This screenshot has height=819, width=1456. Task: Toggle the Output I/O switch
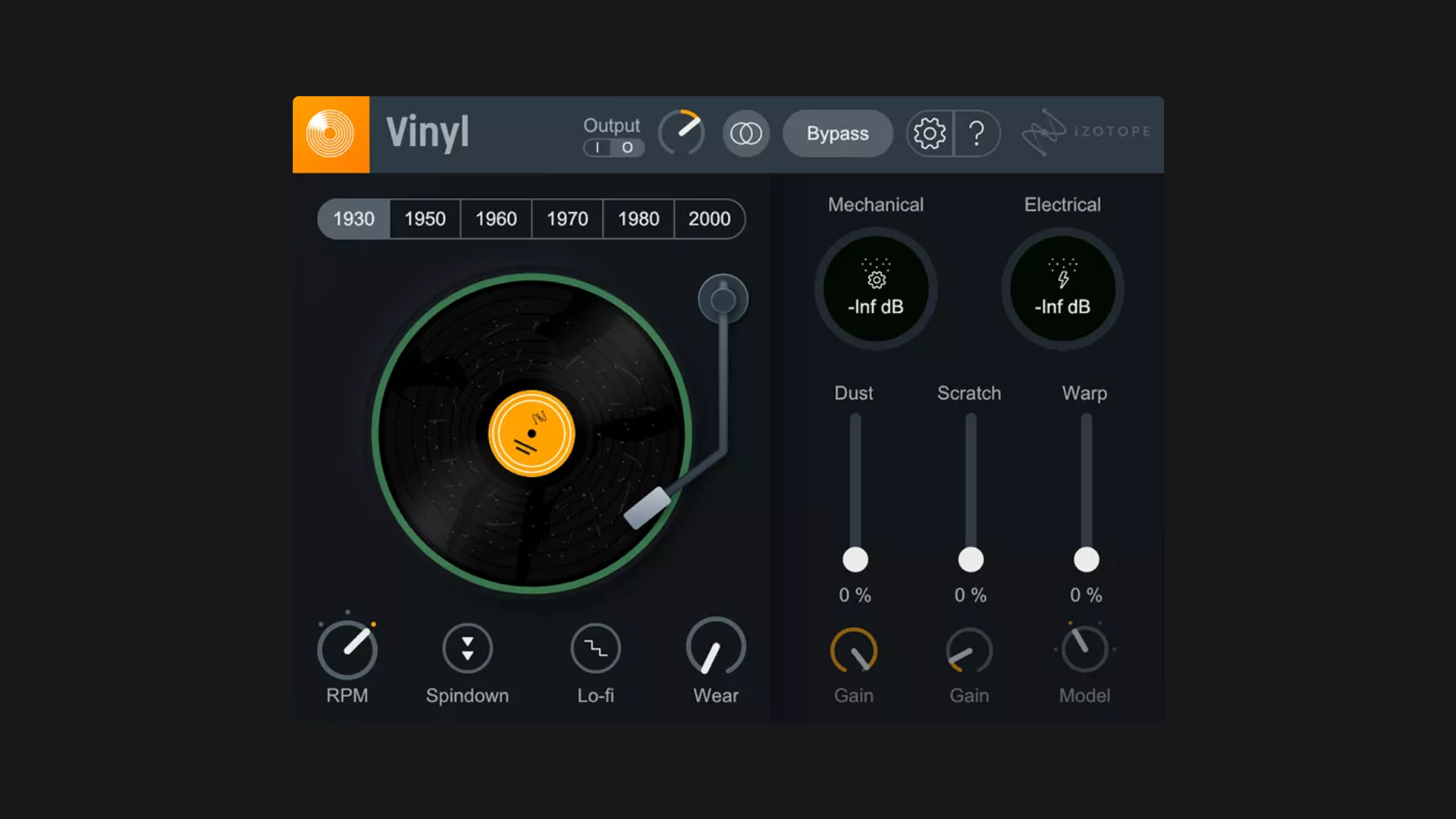point(613,147)
